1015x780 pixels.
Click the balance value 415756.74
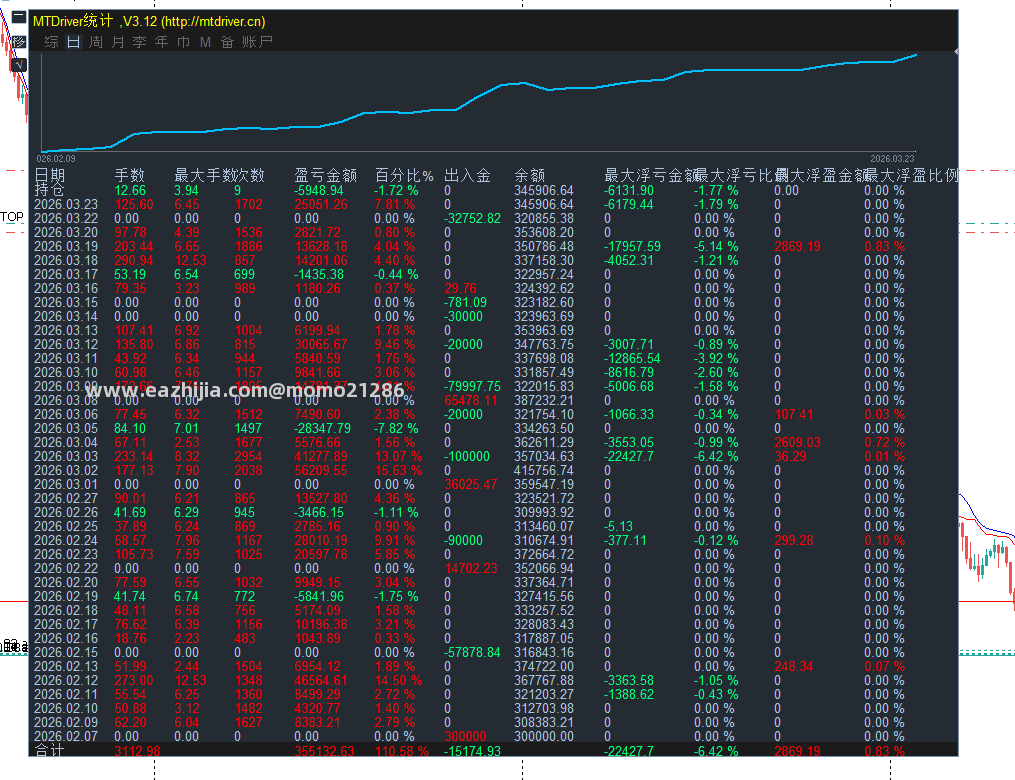pos(544,471)
